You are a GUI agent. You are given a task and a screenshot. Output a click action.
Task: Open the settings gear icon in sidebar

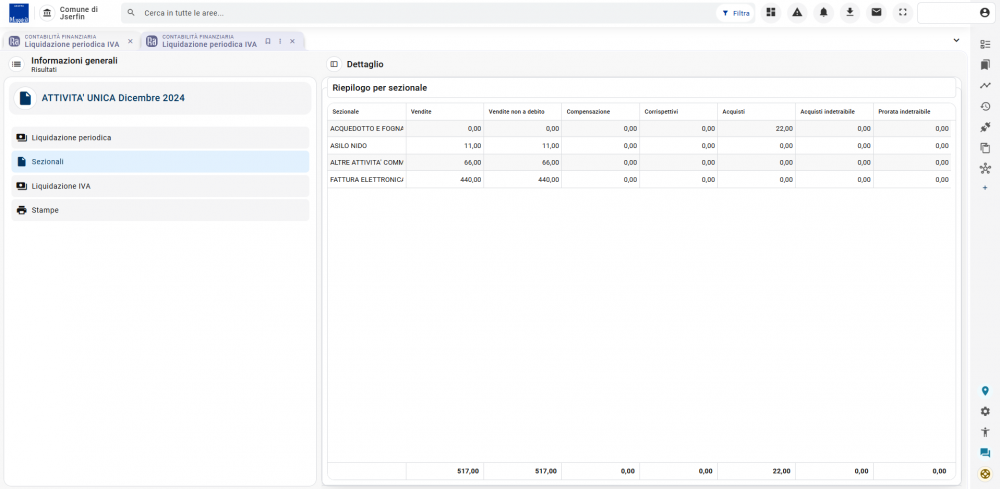985,411
